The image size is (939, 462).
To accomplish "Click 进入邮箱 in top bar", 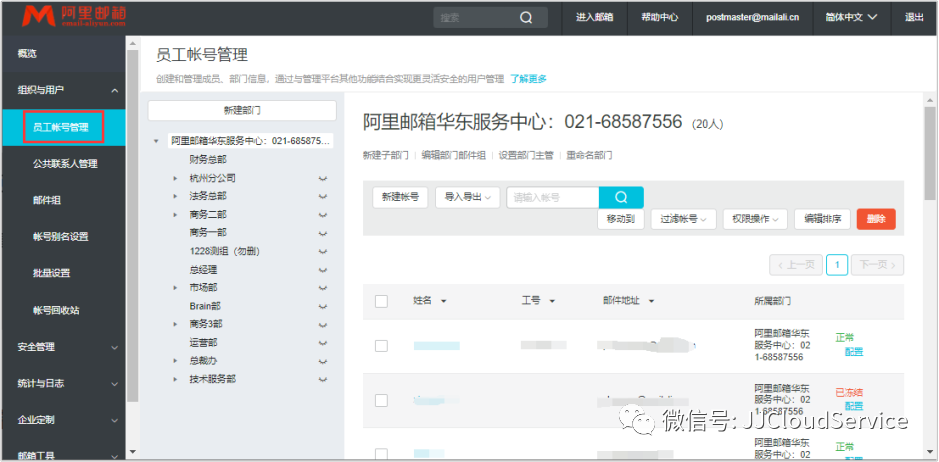I will [594, 17].
